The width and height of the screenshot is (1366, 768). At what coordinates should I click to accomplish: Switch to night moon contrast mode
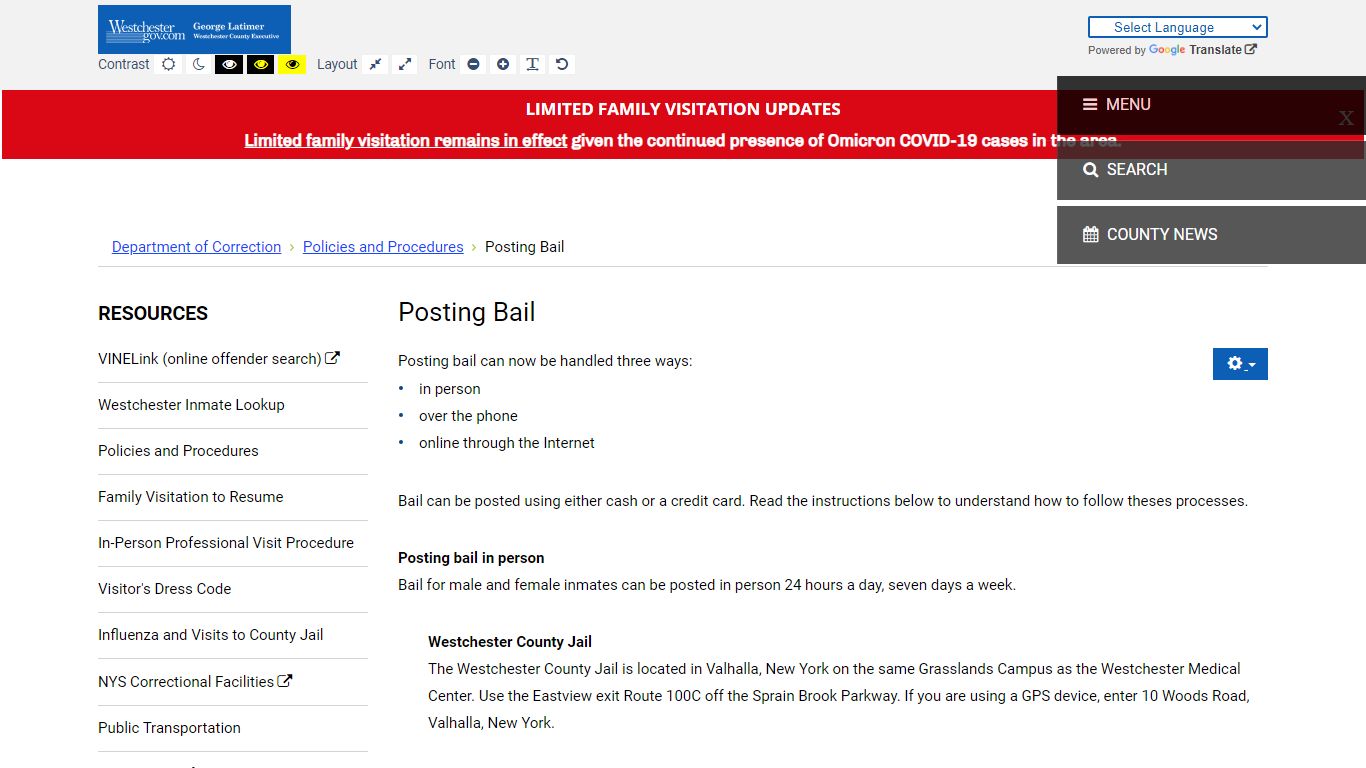[x=199, y=64]
